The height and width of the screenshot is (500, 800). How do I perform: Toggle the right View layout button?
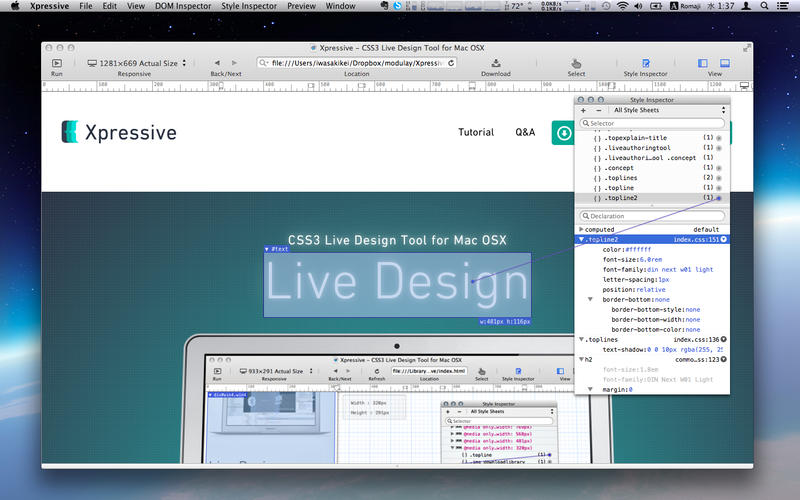[x=727, y=63]
